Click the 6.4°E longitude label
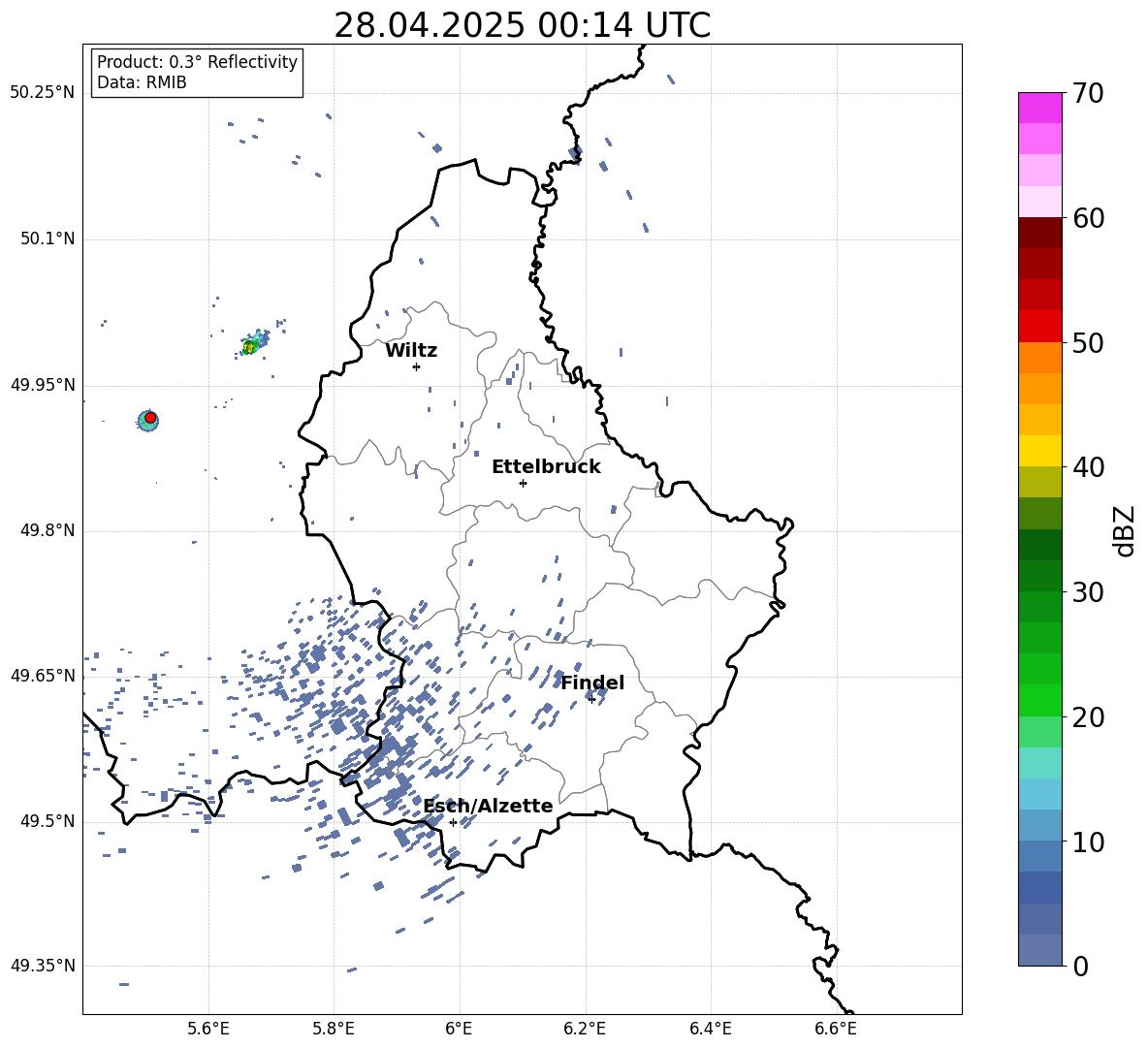Viewport: 1148px width, 1048px height. point(710,1029)
